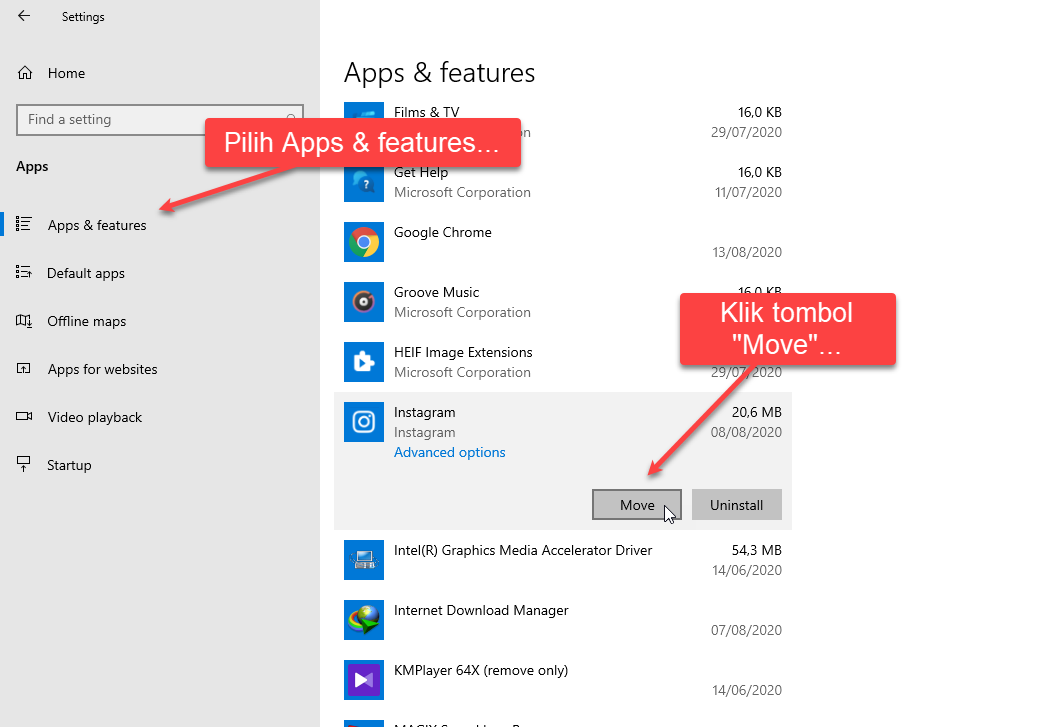Click the HEIF Image Extensions icon

tap(363, 361)
